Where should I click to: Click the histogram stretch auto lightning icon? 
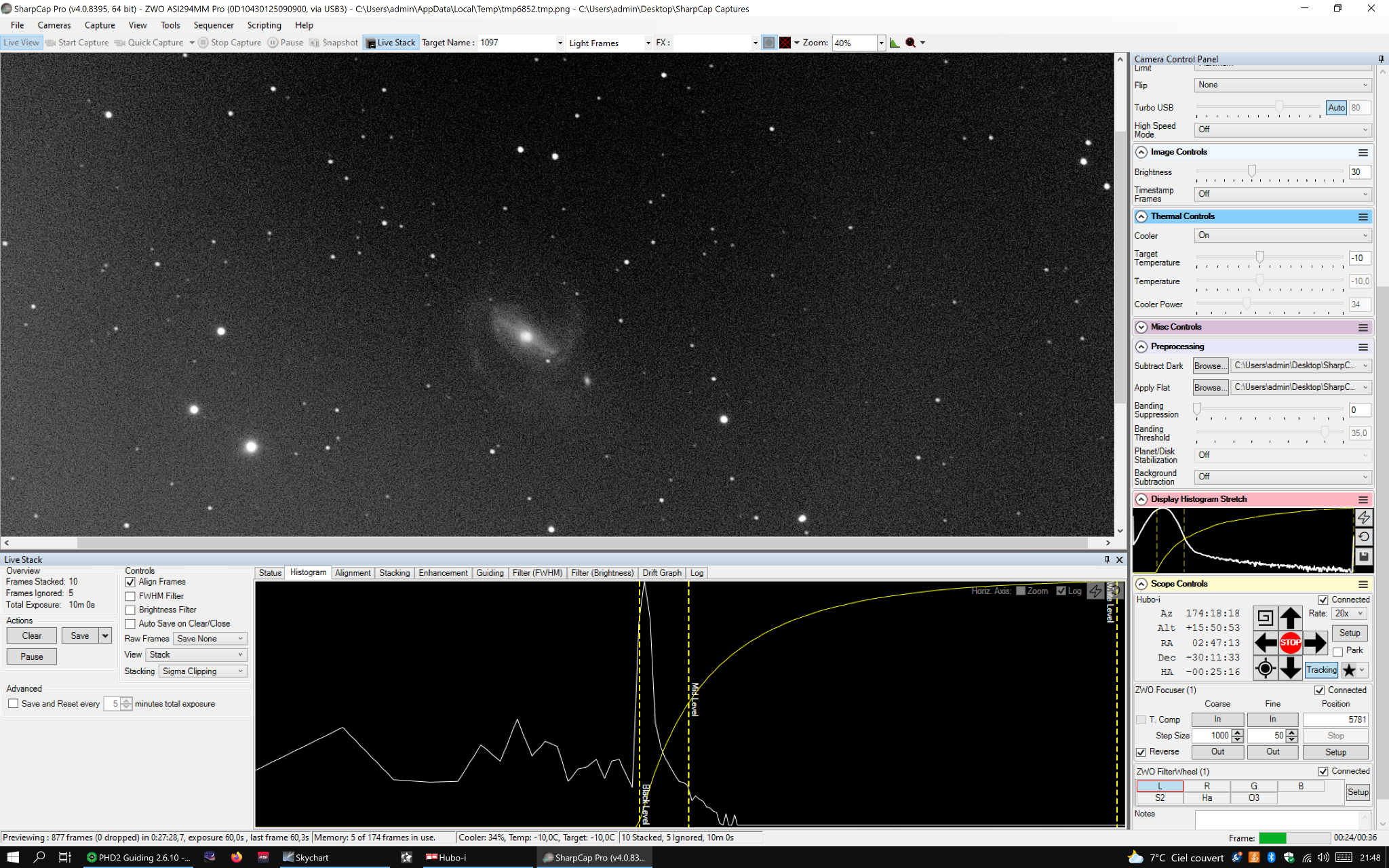coord(1363,517)
